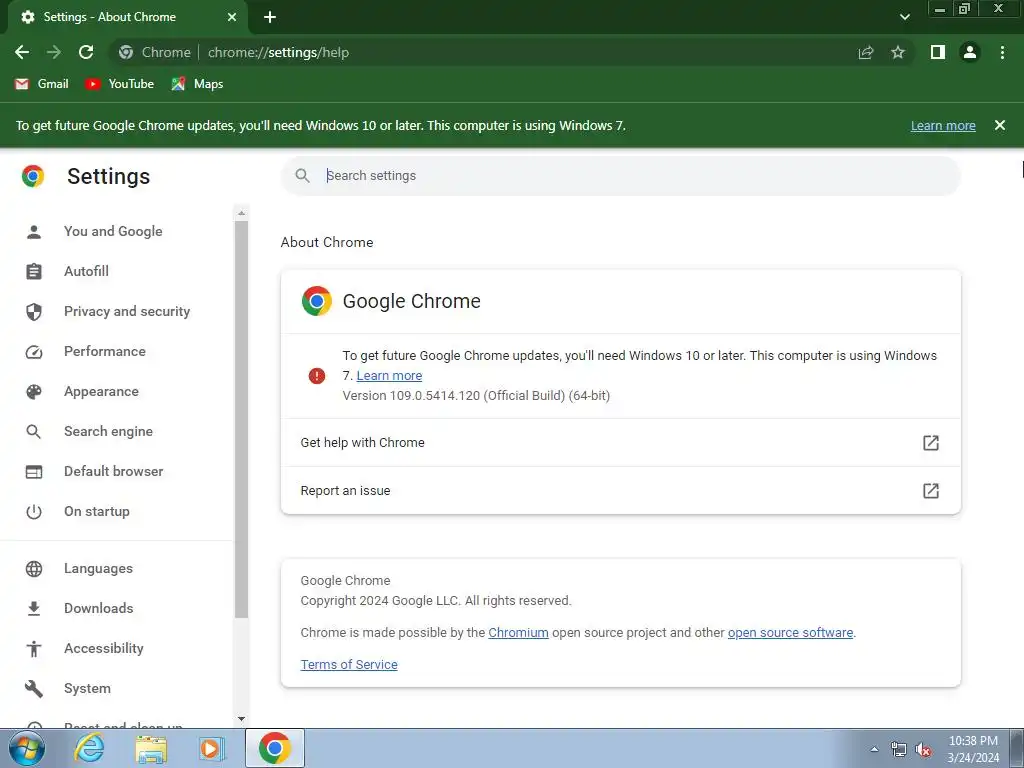This screenshot has height=768, width=1024.
Task: Dismiss the Windows 7 update infobar
Action: (x=1000, y=125)
